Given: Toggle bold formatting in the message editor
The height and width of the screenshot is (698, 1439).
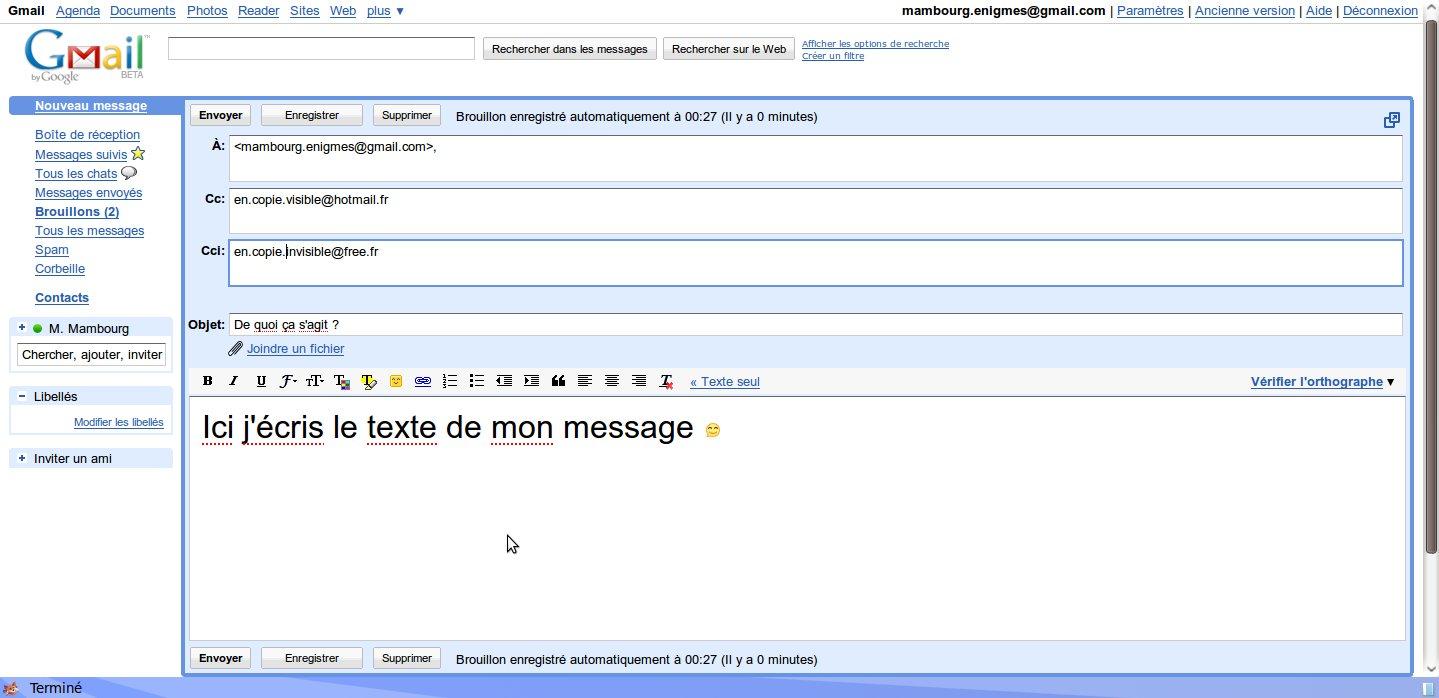Looking at the screenshot, I should pos(207,381).
